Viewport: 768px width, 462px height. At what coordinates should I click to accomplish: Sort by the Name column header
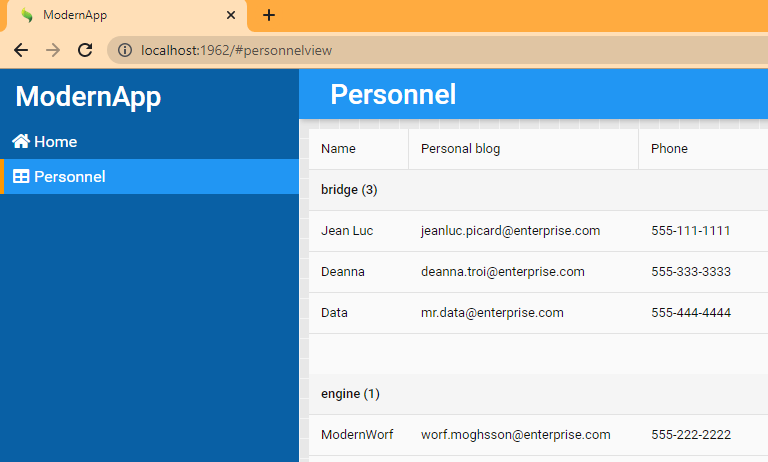pos(339,149)
